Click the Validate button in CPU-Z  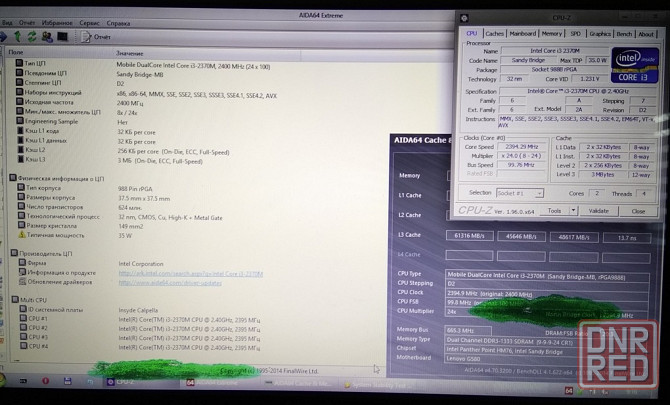(x=598, y=211)
